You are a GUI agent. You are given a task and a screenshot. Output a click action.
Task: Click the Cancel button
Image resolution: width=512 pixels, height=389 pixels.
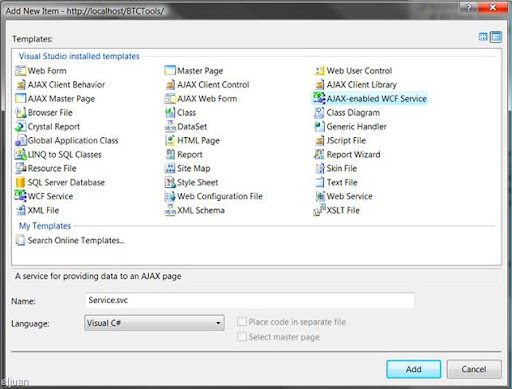[474, 369]
